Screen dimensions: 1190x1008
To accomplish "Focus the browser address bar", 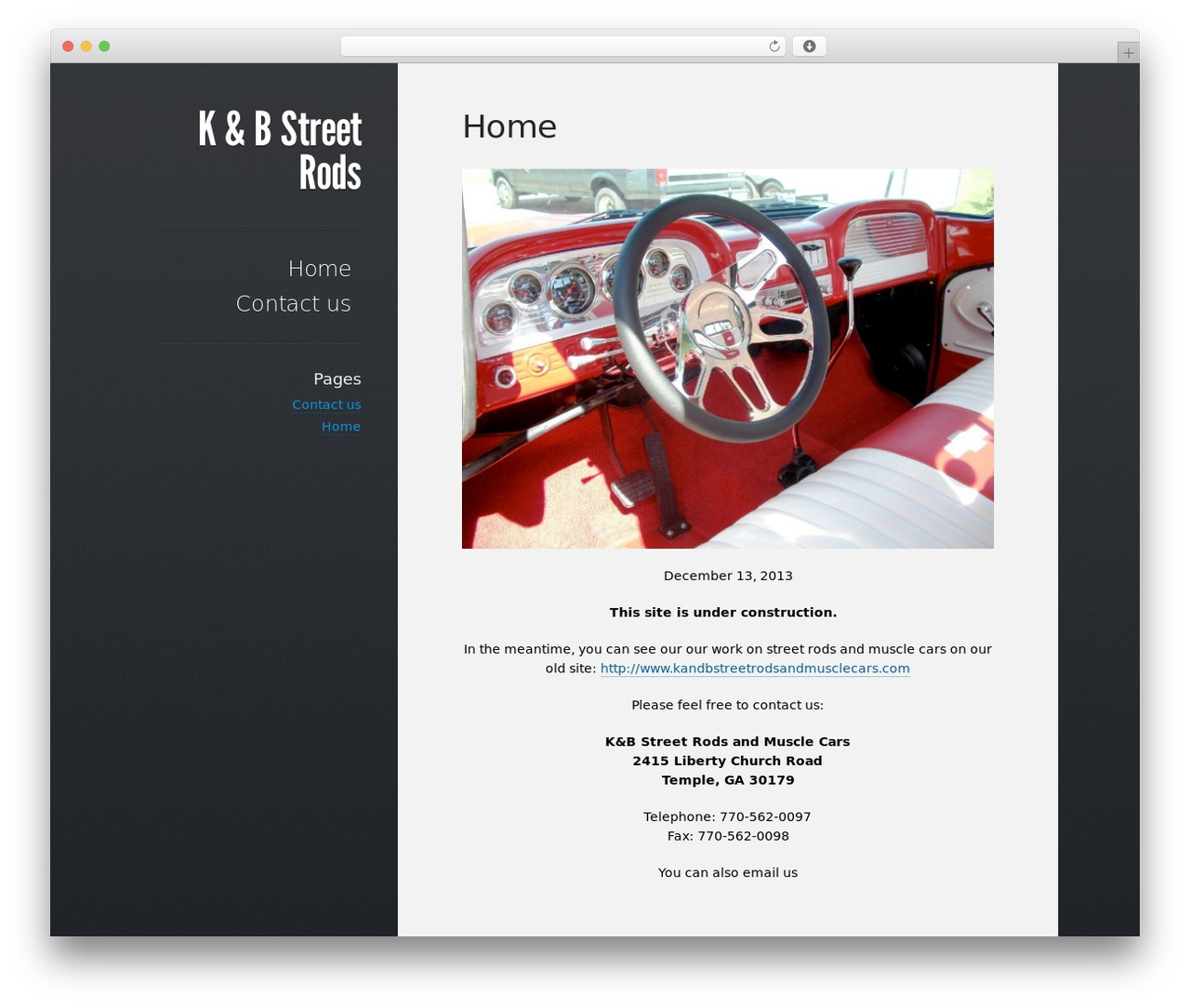I will 562,46.
